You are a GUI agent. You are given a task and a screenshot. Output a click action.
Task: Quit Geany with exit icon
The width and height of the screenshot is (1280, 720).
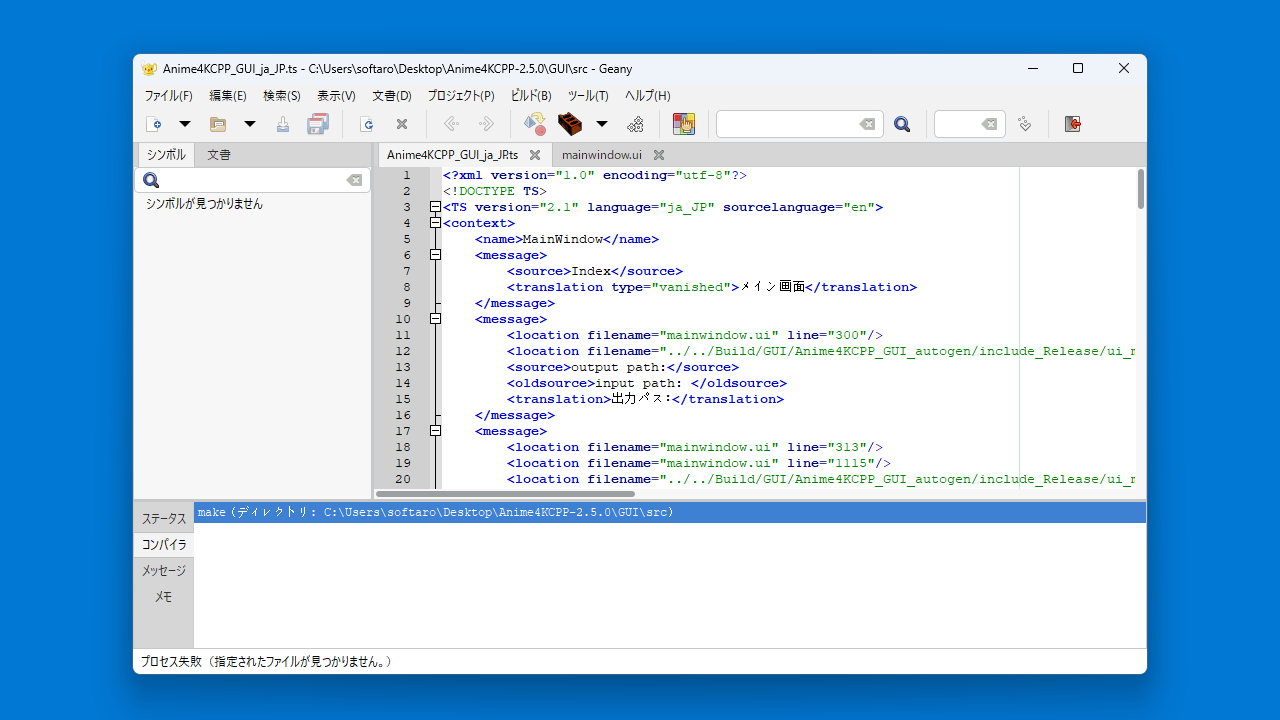[x=1073, y=124]
